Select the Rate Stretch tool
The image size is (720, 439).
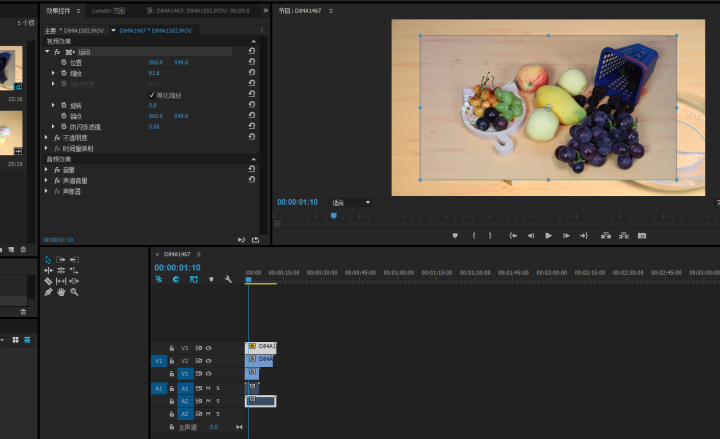click(74, 270)
